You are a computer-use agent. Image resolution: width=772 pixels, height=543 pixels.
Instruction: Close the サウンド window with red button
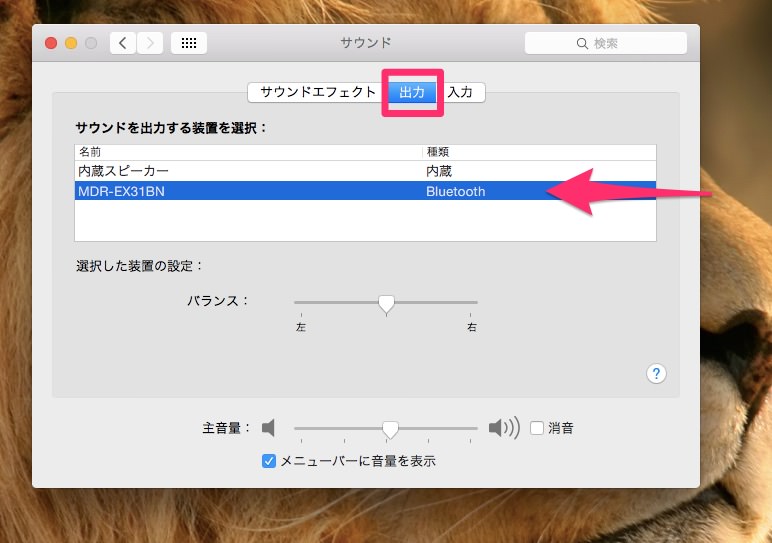click(51, 43)
